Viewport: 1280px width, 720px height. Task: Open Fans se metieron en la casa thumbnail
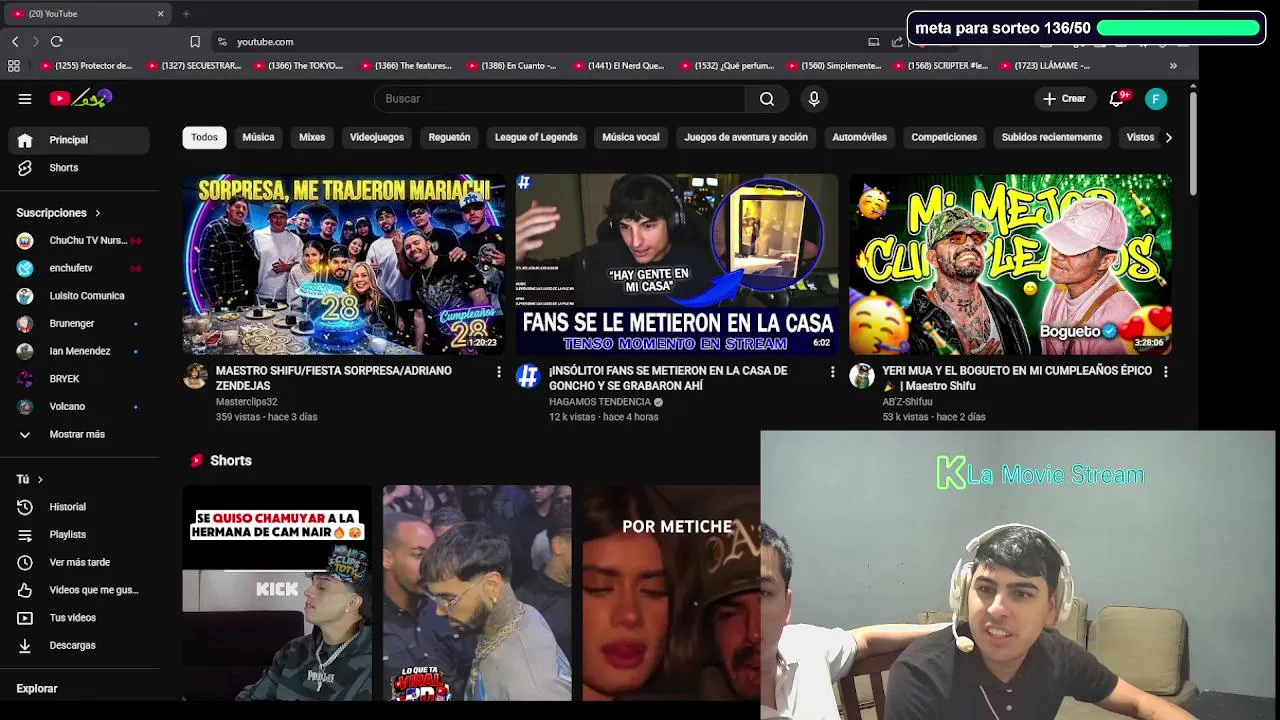point(677,265)
